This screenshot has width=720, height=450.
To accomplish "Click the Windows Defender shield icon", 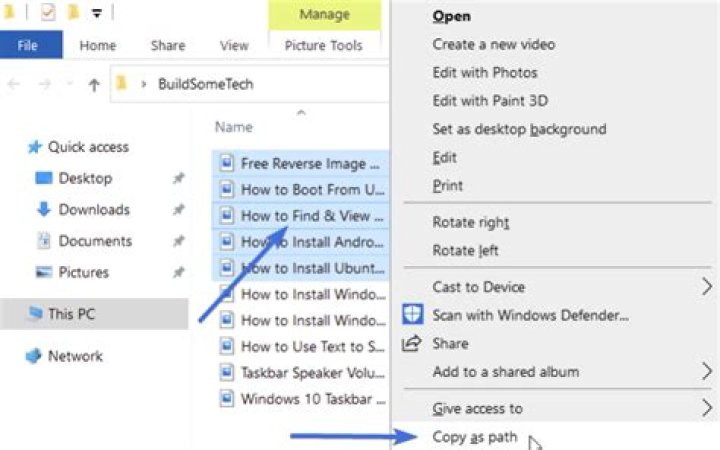I will (x=412, y=315).
